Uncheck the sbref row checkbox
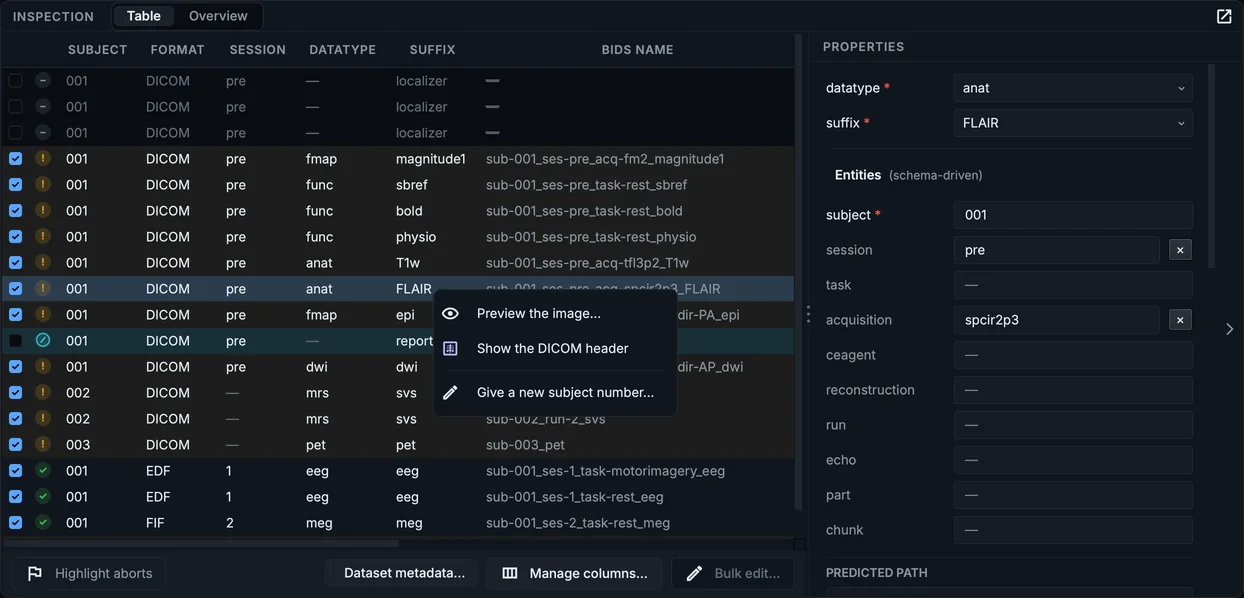Screen dimensions: 1244x598 [x=16, y=185]
